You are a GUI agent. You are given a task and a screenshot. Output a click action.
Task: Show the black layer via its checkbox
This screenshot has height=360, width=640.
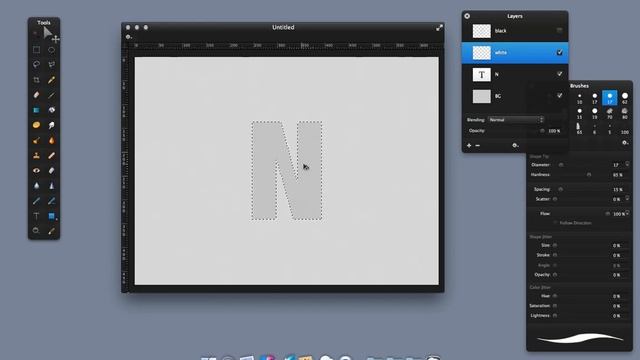pyautogui.click(x=559, y=31)
